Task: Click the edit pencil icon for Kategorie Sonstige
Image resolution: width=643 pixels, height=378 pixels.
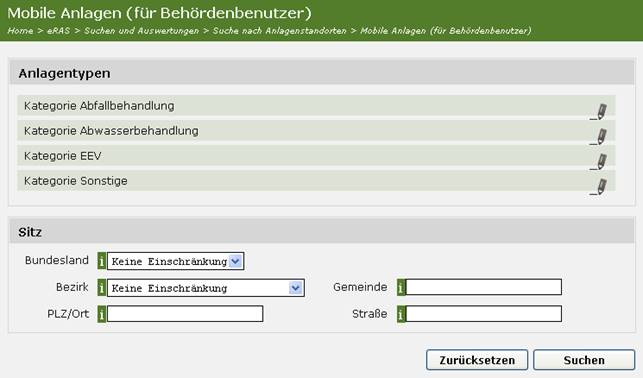Action: [599, 187]
